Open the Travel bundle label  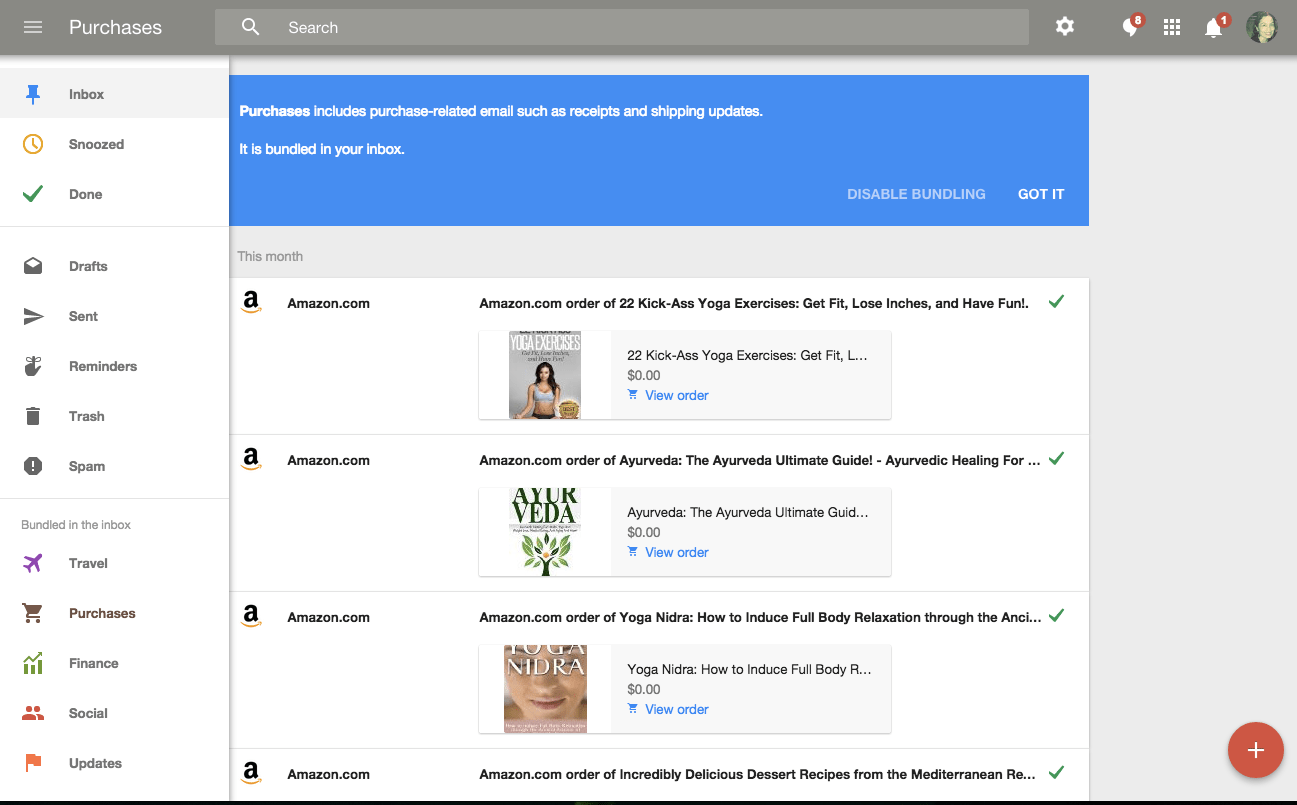88,563
